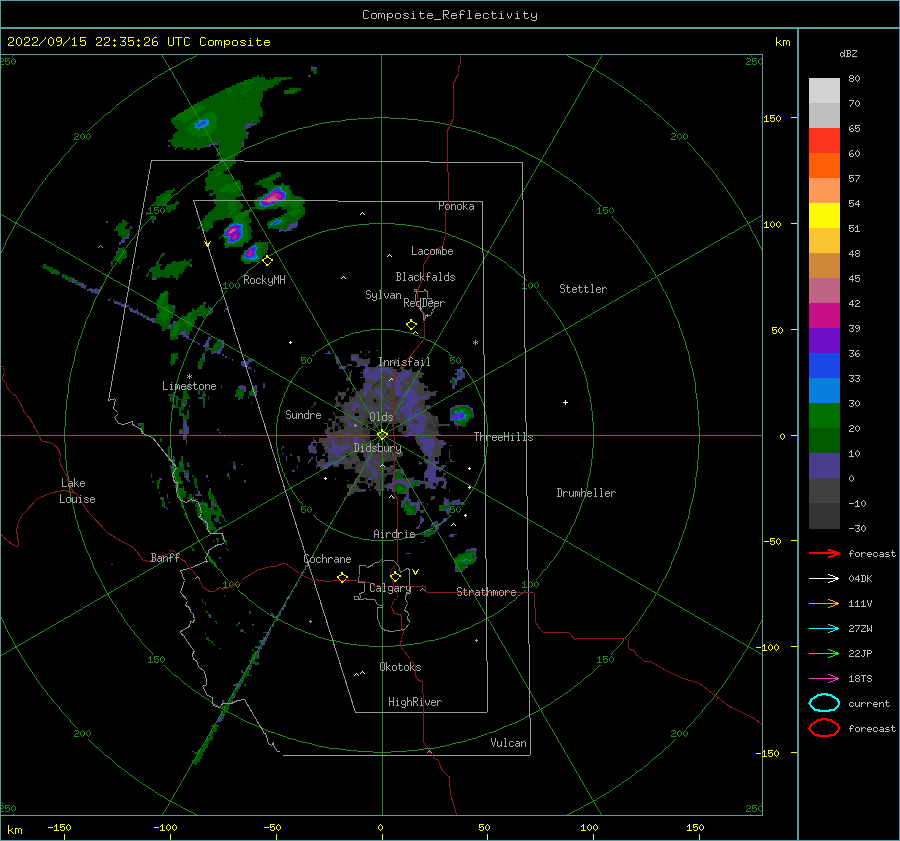Click the yellow diamond marker near Cochrane
The height and width of the screenshot is (841, 900).
pos(342,578)
